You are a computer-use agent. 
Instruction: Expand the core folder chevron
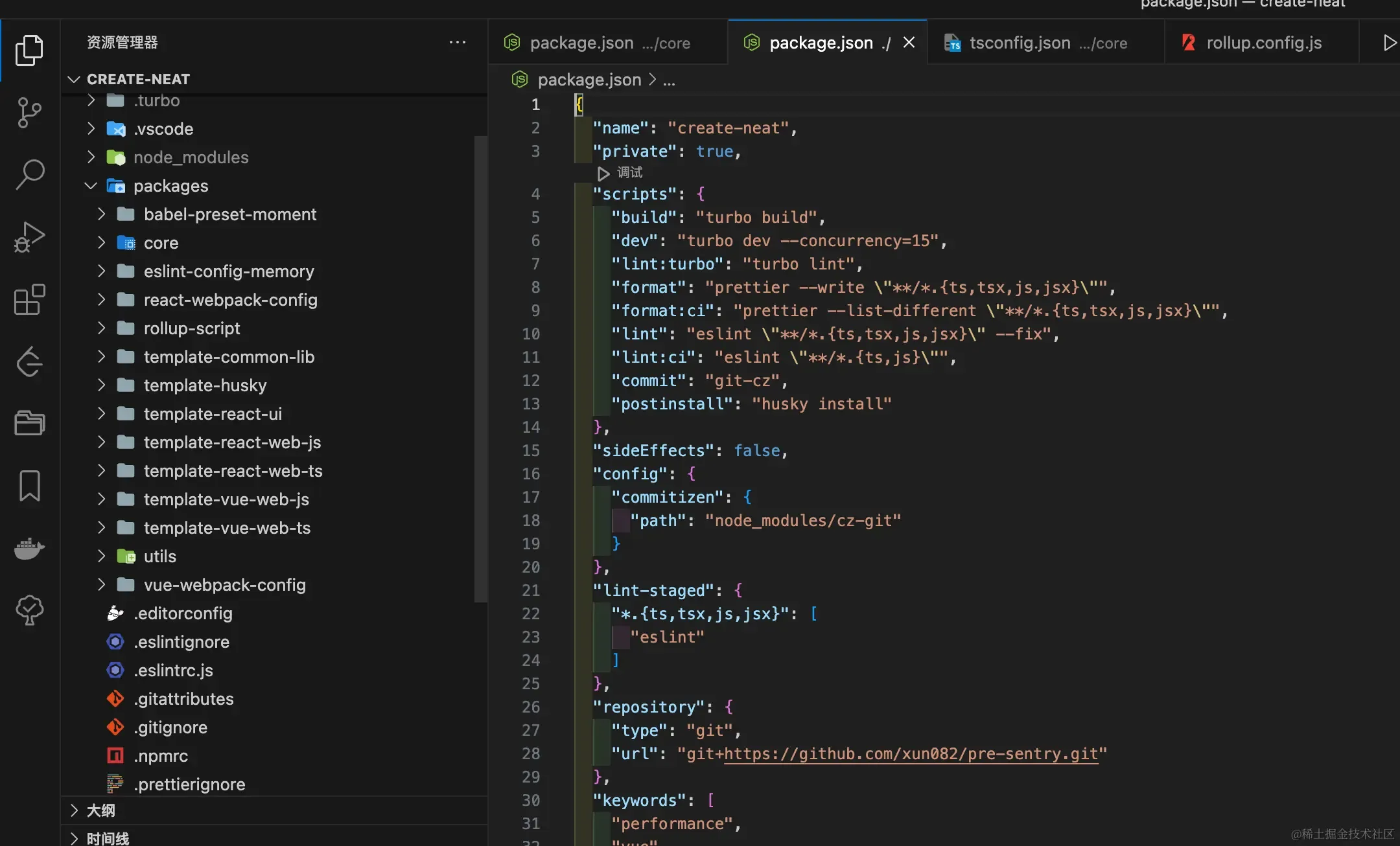click(x=102, y=242)
